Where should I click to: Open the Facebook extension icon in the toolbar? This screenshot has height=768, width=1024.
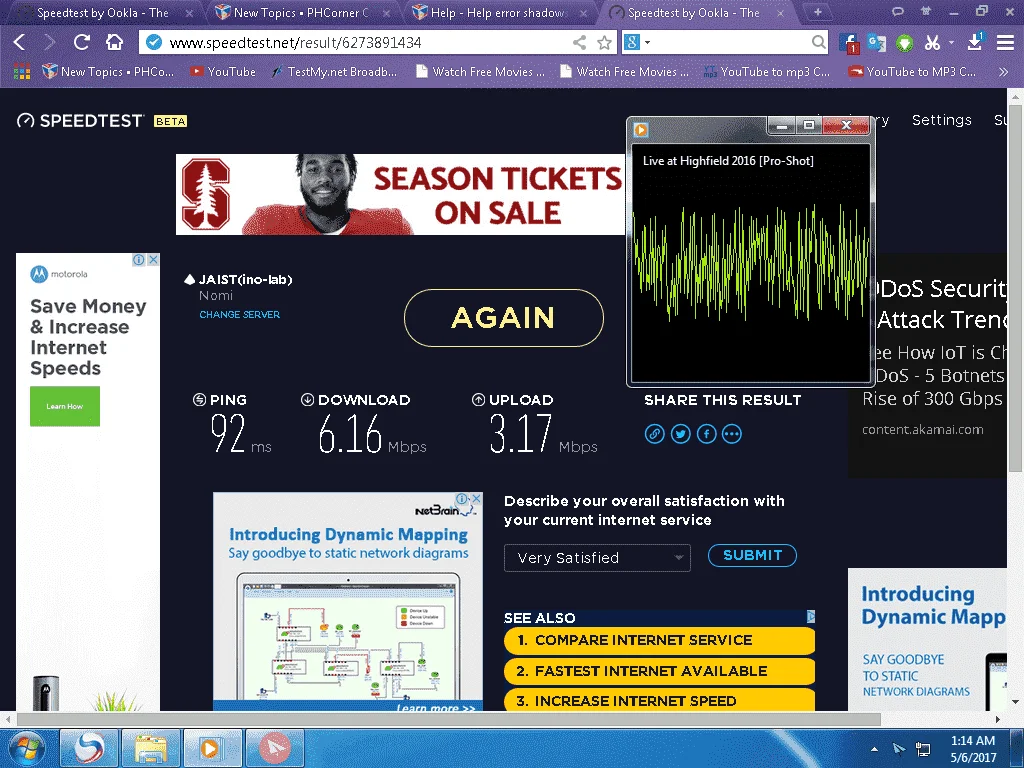(x=848, y=43)
